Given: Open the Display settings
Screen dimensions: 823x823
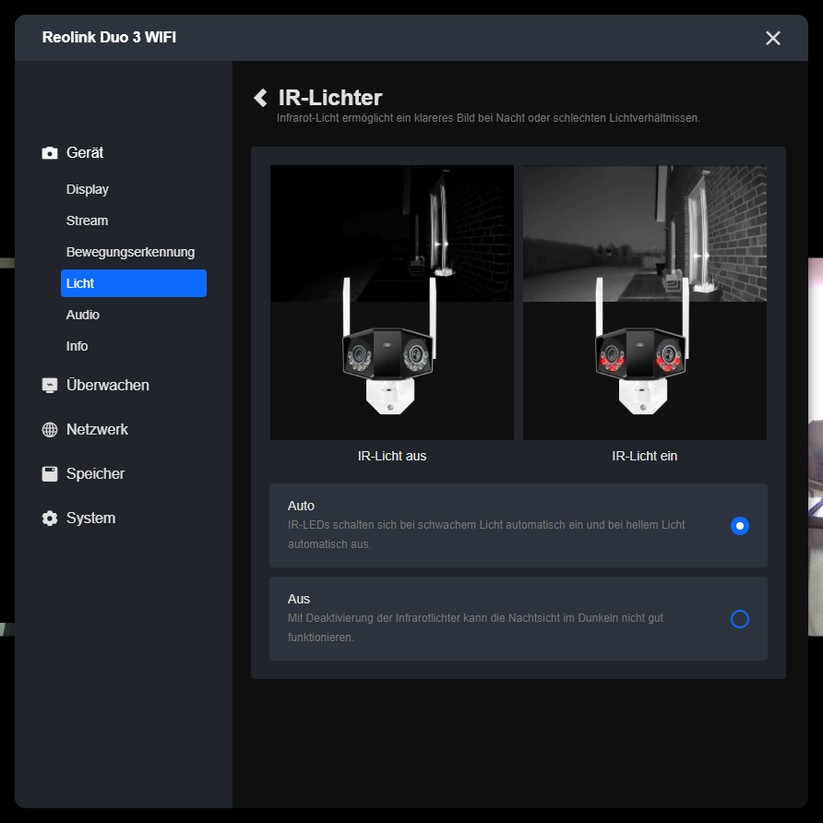Looking at the screenshot, I should (x=87, y=189).
